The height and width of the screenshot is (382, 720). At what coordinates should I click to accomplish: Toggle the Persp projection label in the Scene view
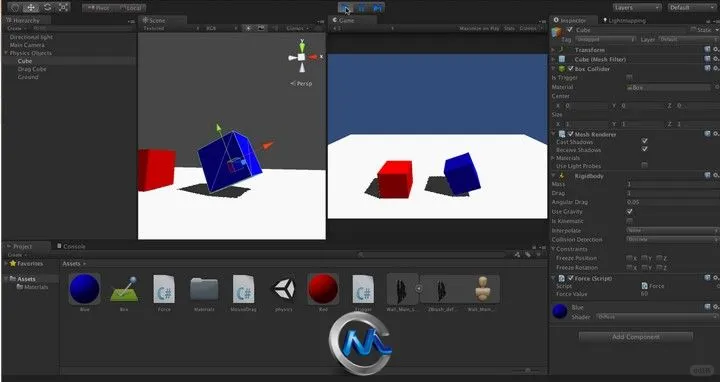tap(301, 84)
